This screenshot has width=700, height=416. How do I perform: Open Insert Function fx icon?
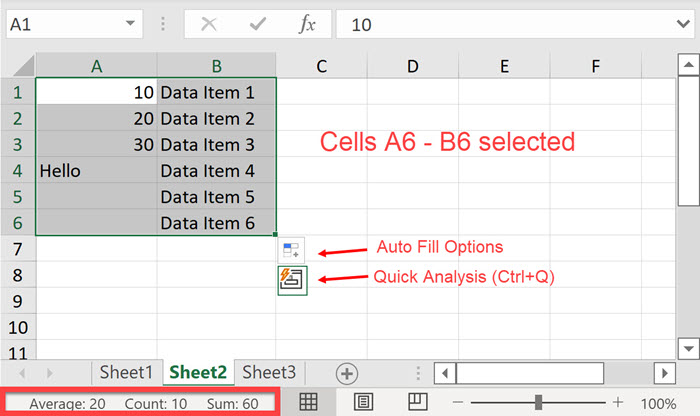307,24
